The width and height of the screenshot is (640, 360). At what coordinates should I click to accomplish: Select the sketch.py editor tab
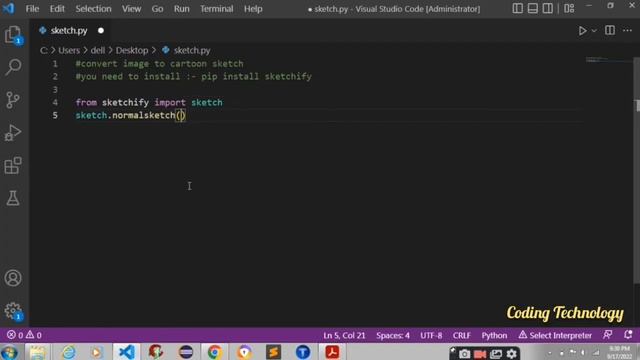[x=69, y=31]
